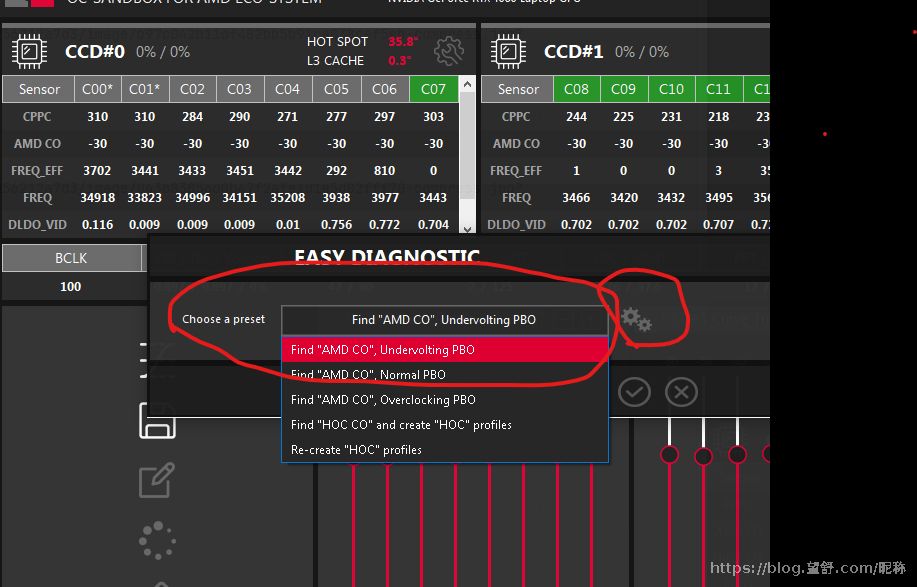Viewport: 917px width, 587px height.
Task: Toggle green core C11 header in CCD#1
Action: (719, 89)
